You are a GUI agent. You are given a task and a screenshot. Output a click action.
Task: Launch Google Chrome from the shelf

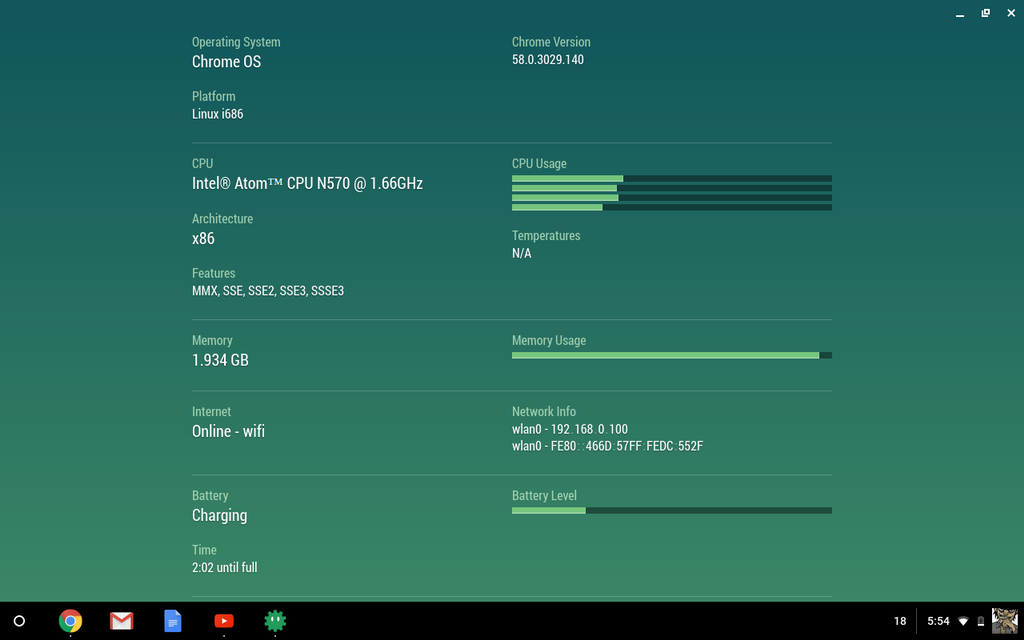pos(70,621)
